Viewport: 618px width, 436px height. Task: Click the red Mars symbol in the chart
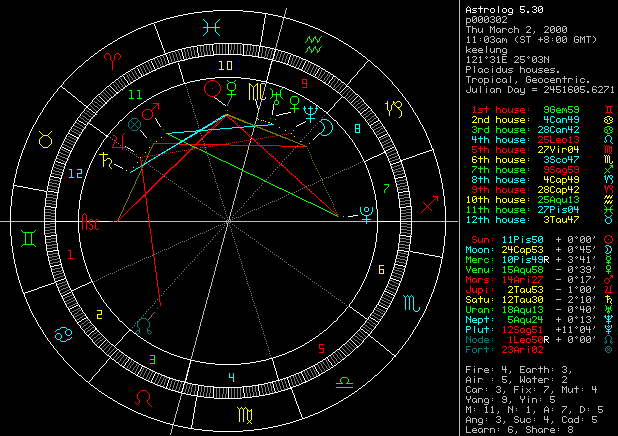[x=151, y=114]
